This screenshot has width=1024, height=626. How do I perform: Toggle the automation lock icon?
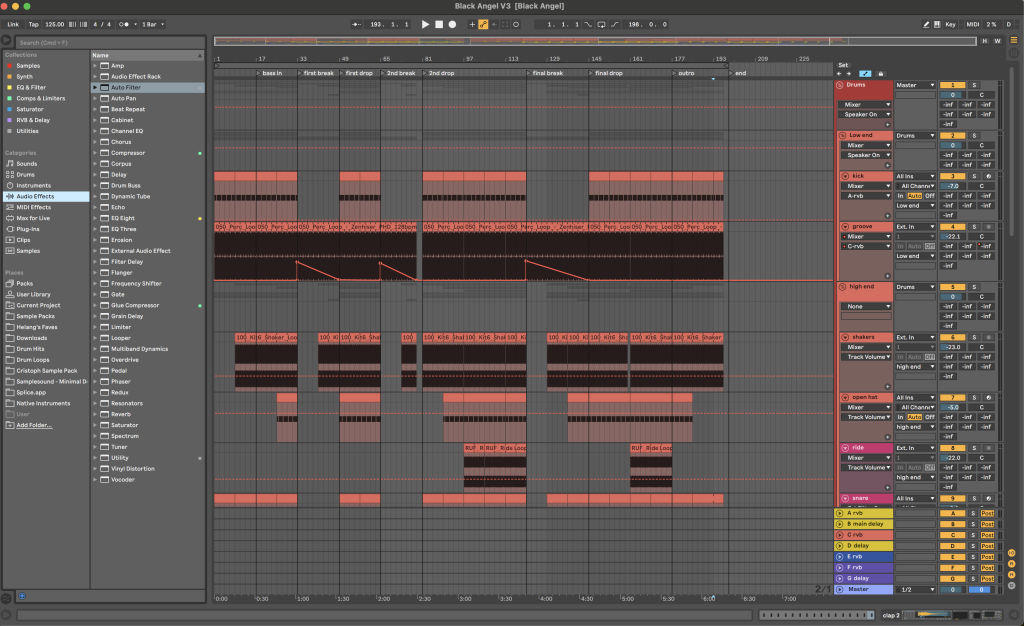[x=880, y=73]
